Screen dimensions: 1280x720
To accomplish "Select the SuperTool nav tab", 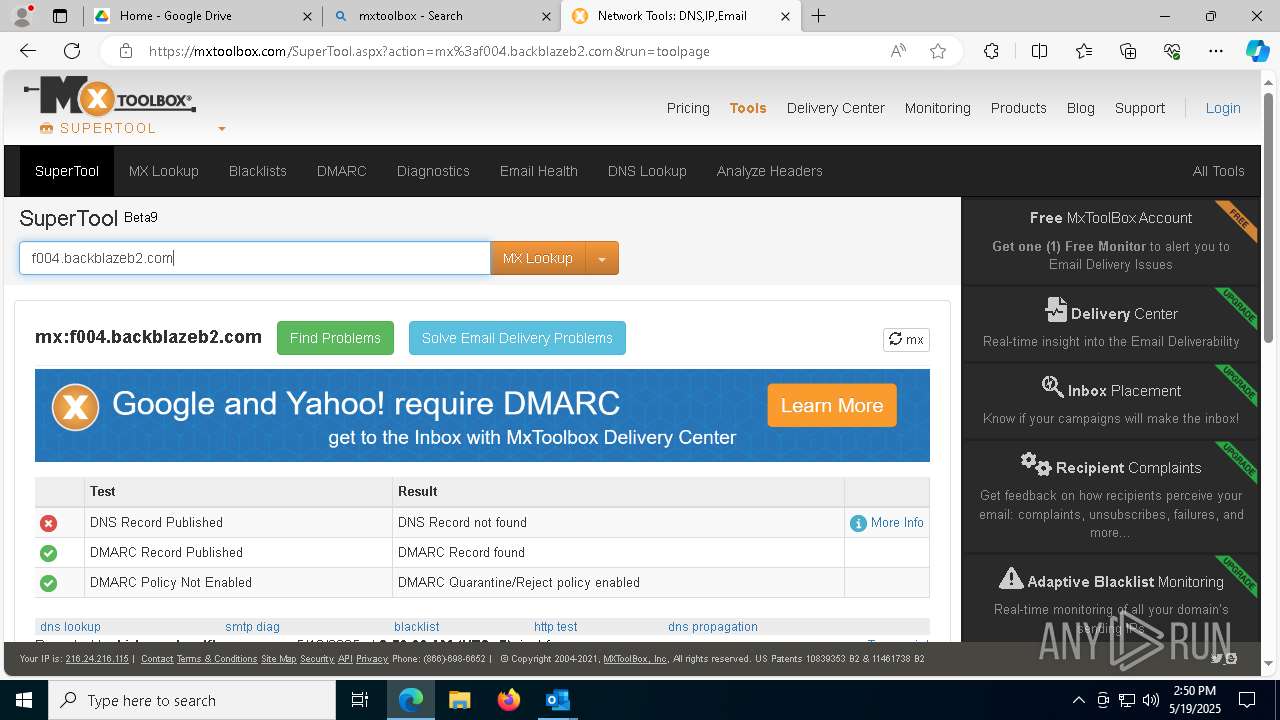I will pyautogui.click(x=67, y=171).
